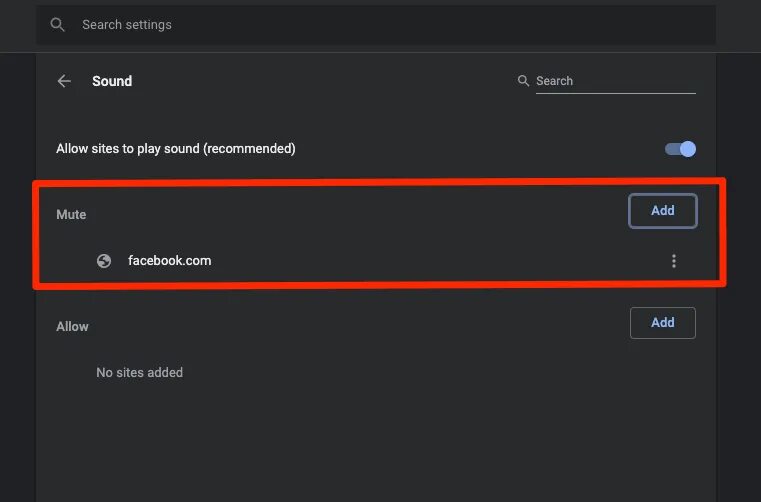This screenshot has width=761, height=502.
Task: Click the Allow sites to play sound label
Action: pyautogui.click(x=176, y=149)
